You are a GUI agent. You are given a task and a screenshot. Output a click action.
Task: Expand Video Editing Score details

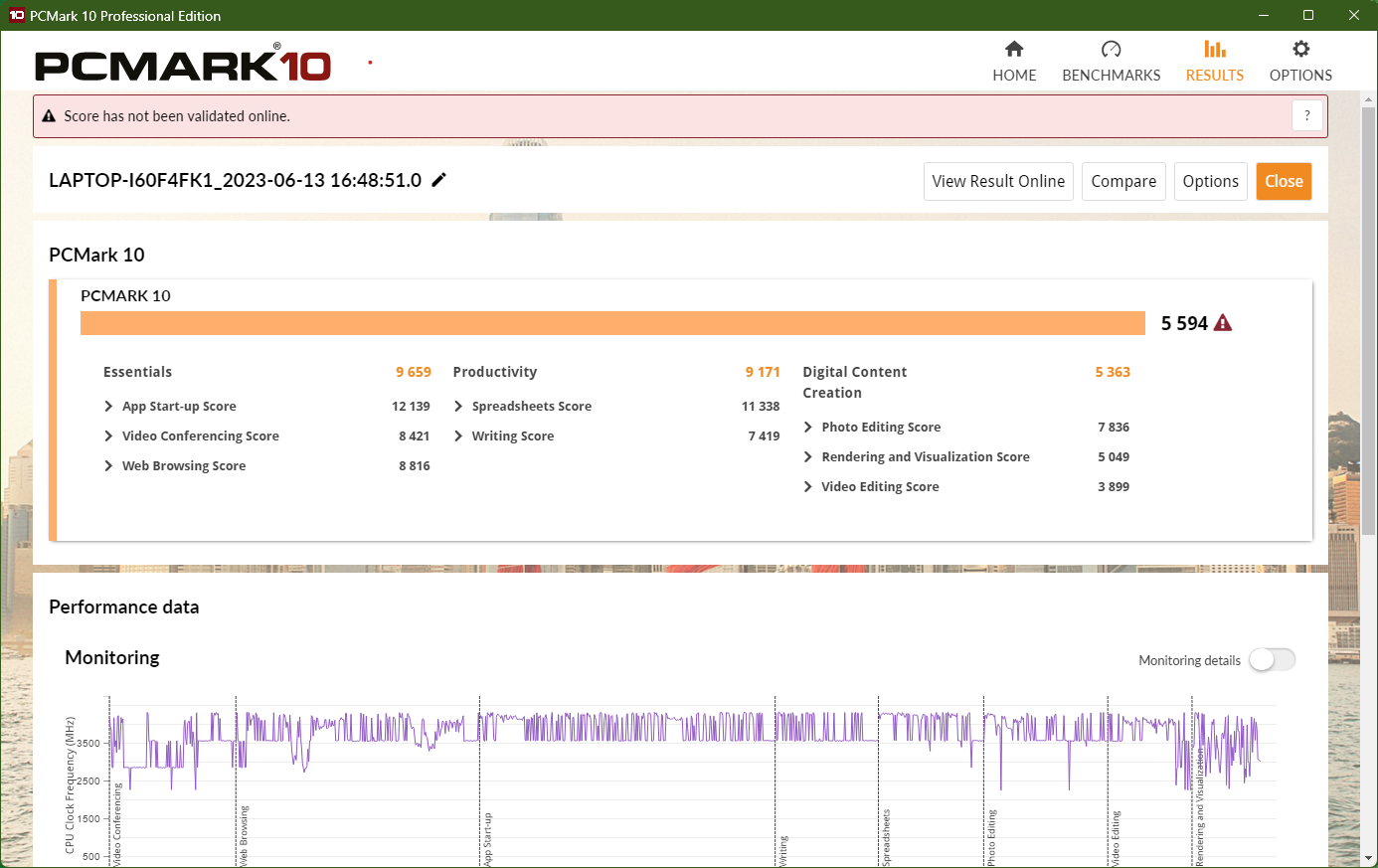808,487
